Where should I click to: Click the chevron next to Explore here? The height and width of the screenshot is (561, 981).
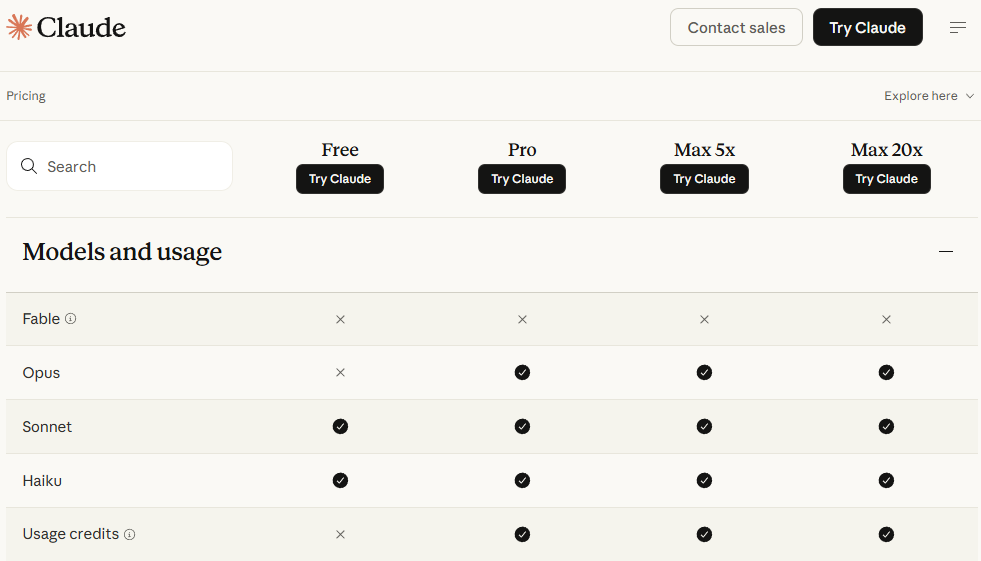coord(970,96)
